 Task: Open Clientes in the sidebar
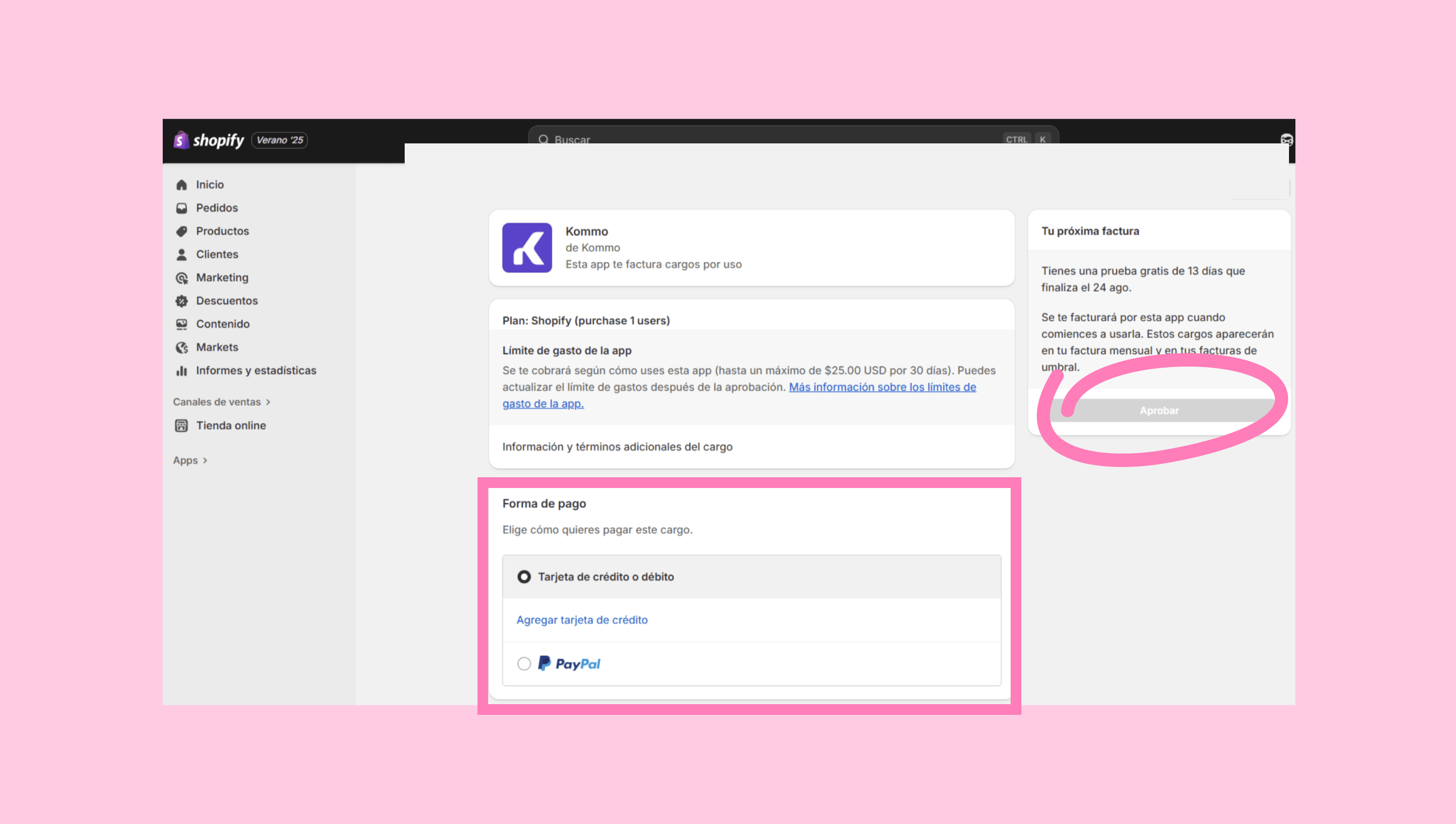[x=217, y=254]
